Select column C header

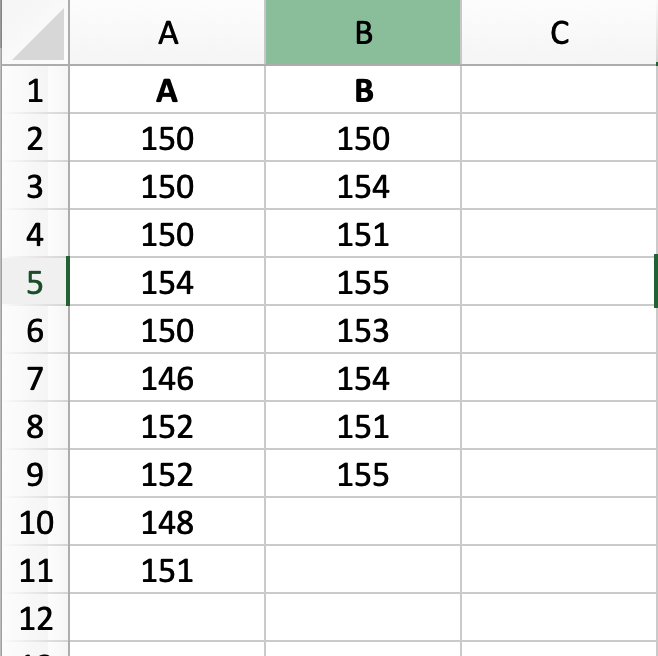pyautogui.click(x=559, y=34)
